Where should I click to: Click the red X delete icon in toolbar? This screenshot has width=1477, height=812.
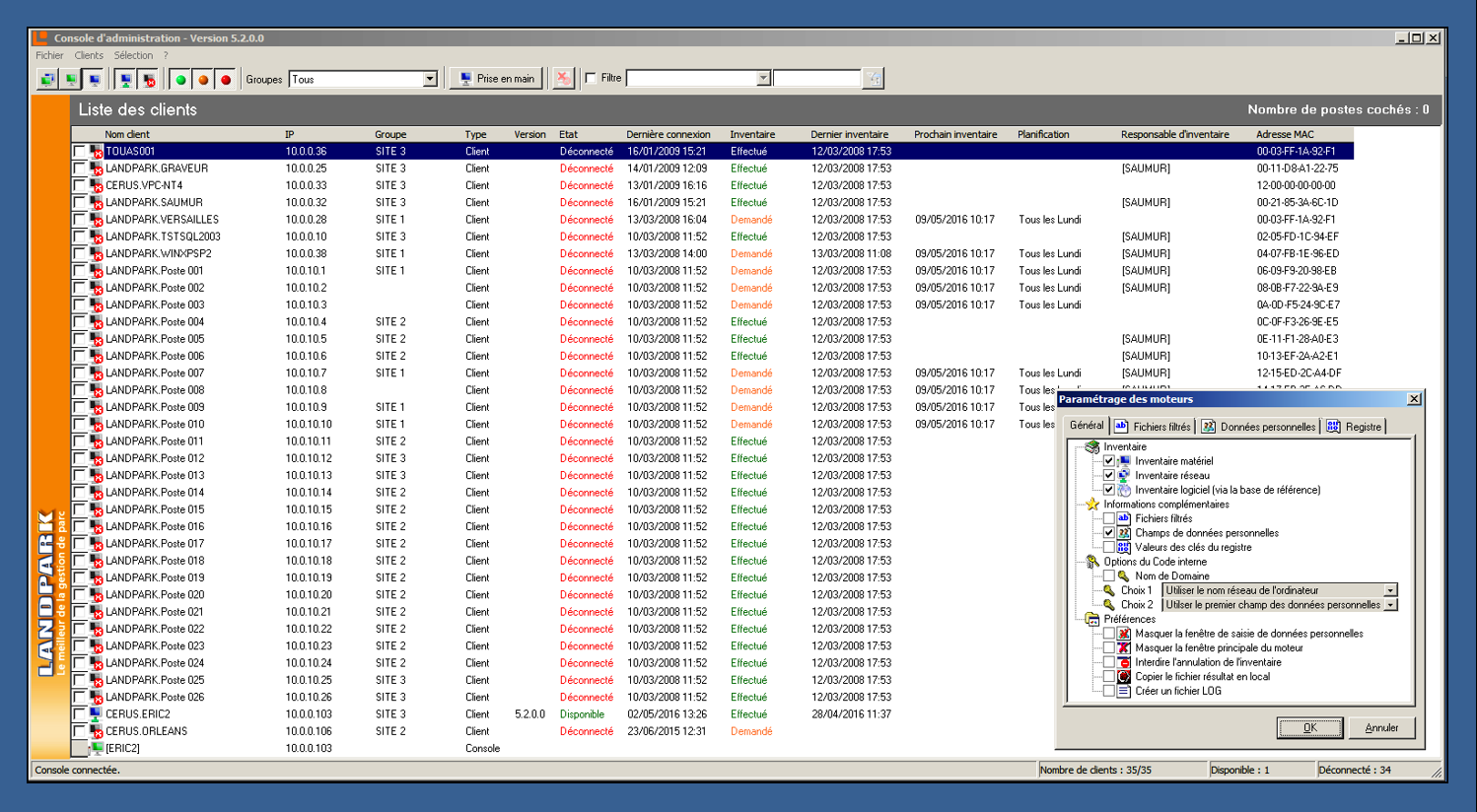[563, 79]
